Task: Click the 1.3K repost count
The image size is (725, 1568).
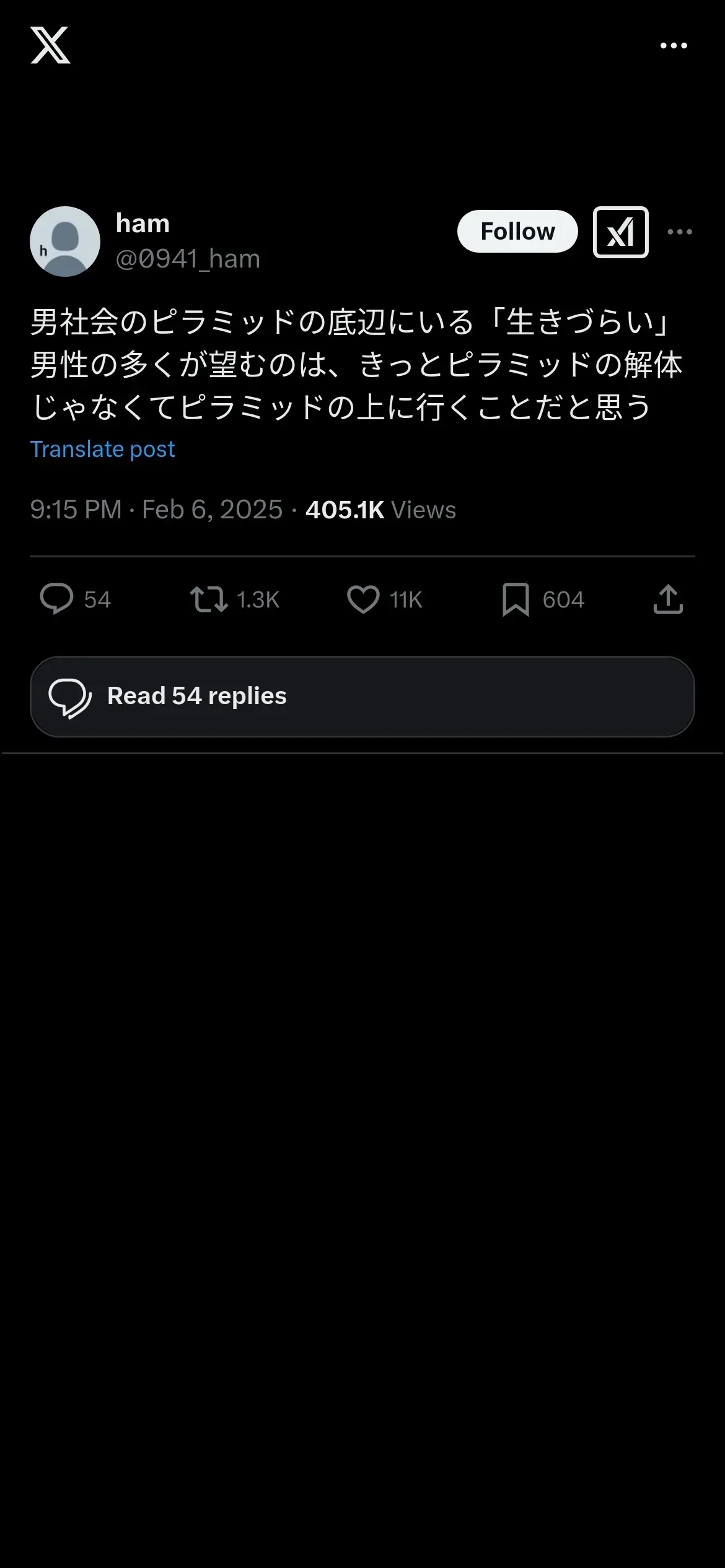Action: [x=258, y=599]
